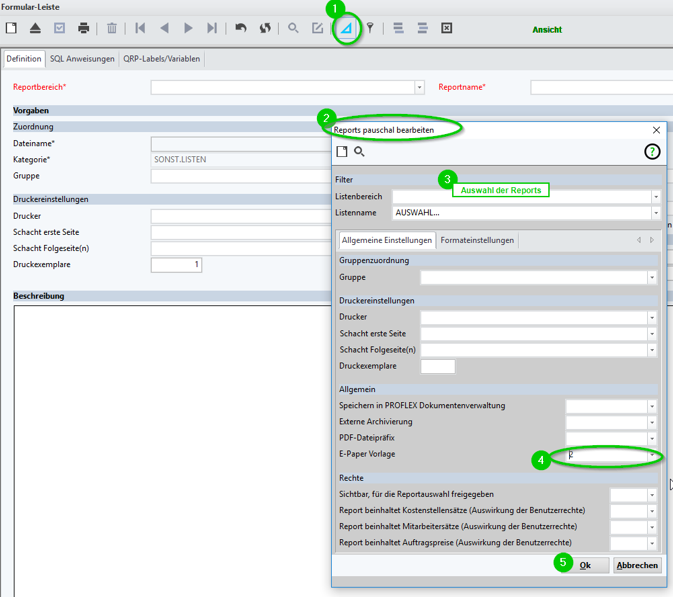
Task: Click the magnifier search icon in main toolbar
Action: tap(293, 28)
